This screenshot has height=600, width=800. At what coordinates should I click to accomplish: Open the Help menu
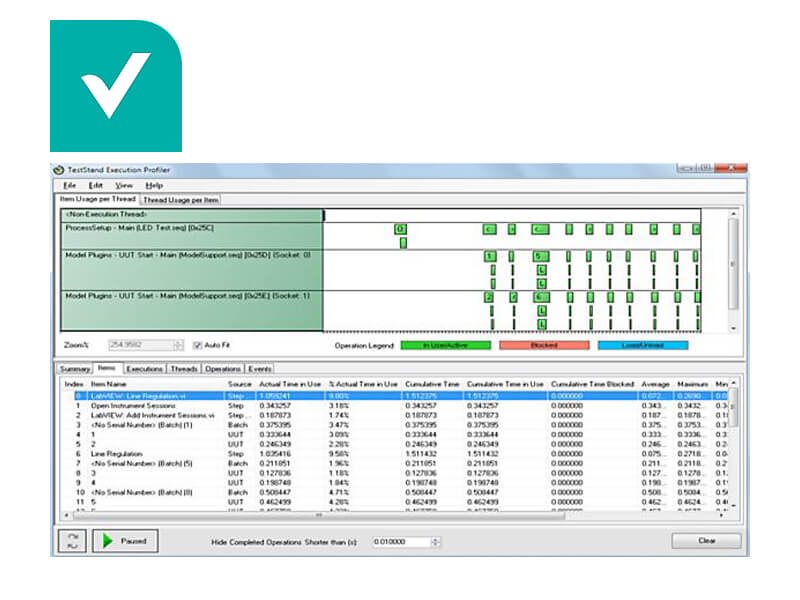click(x=154, y=185)
